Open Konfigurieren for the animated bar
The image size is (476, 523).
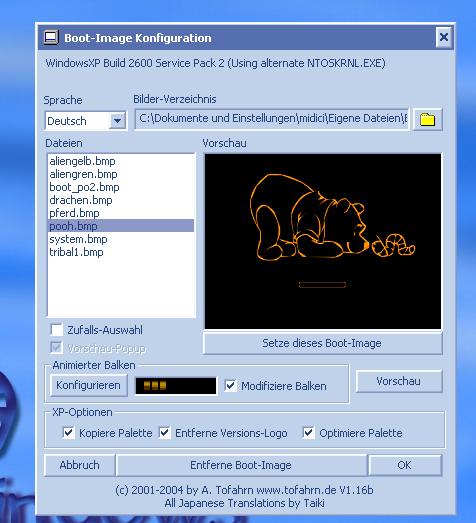click(88, 385)
